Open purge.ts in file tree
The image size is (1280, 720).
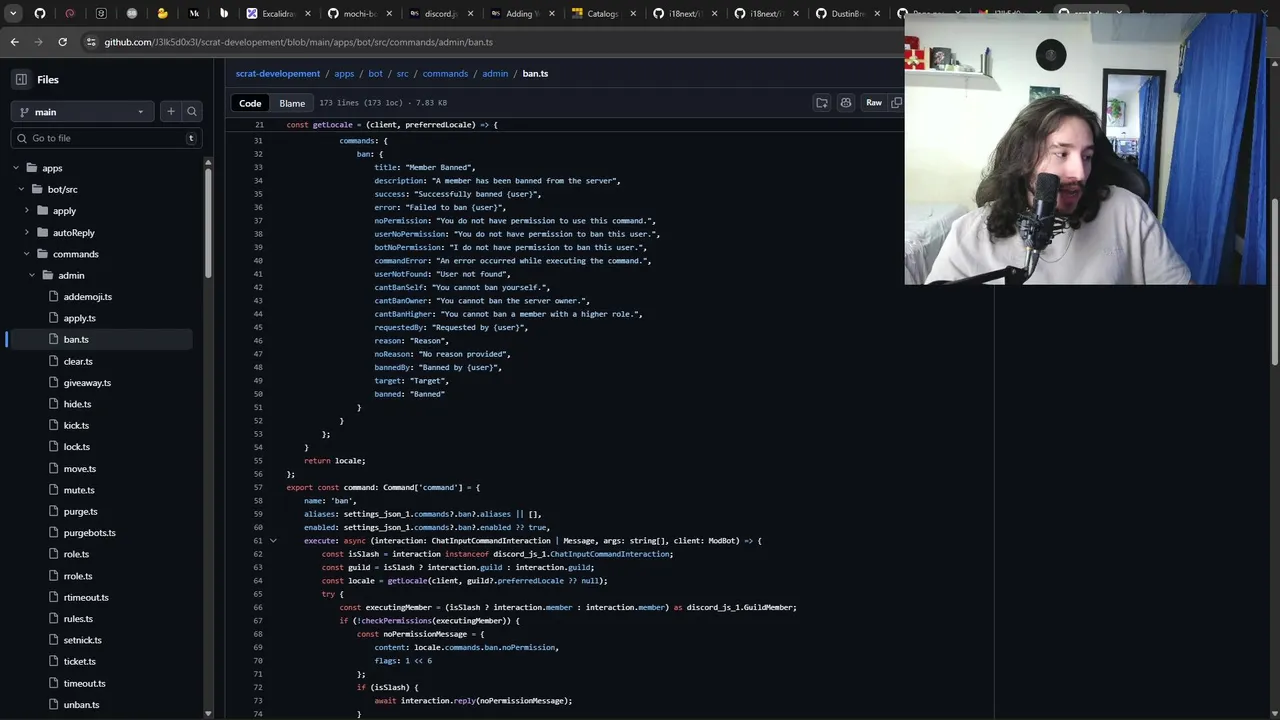(x=81, y=512)
